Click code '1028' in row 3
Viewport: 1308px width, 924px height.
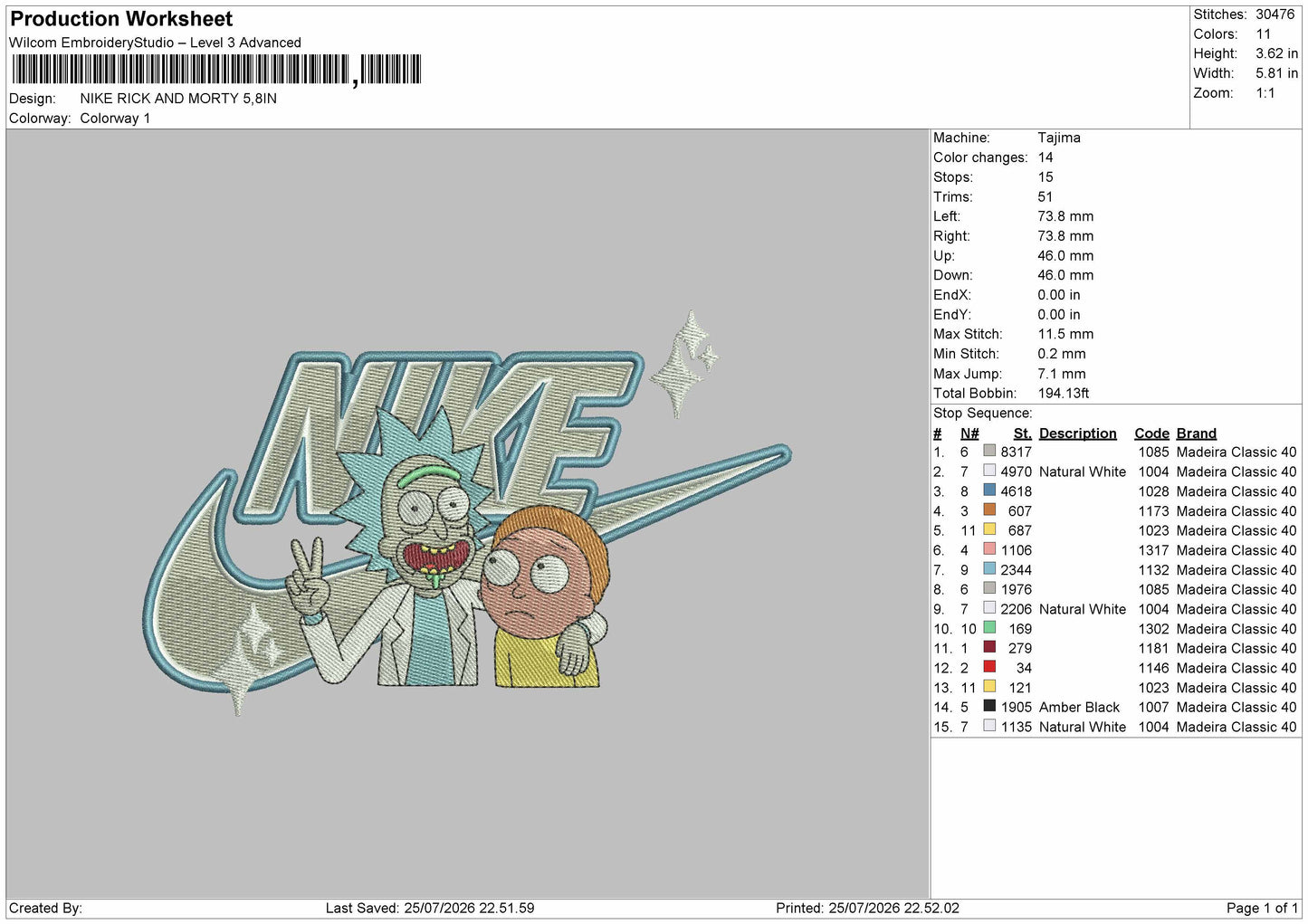1153,491
